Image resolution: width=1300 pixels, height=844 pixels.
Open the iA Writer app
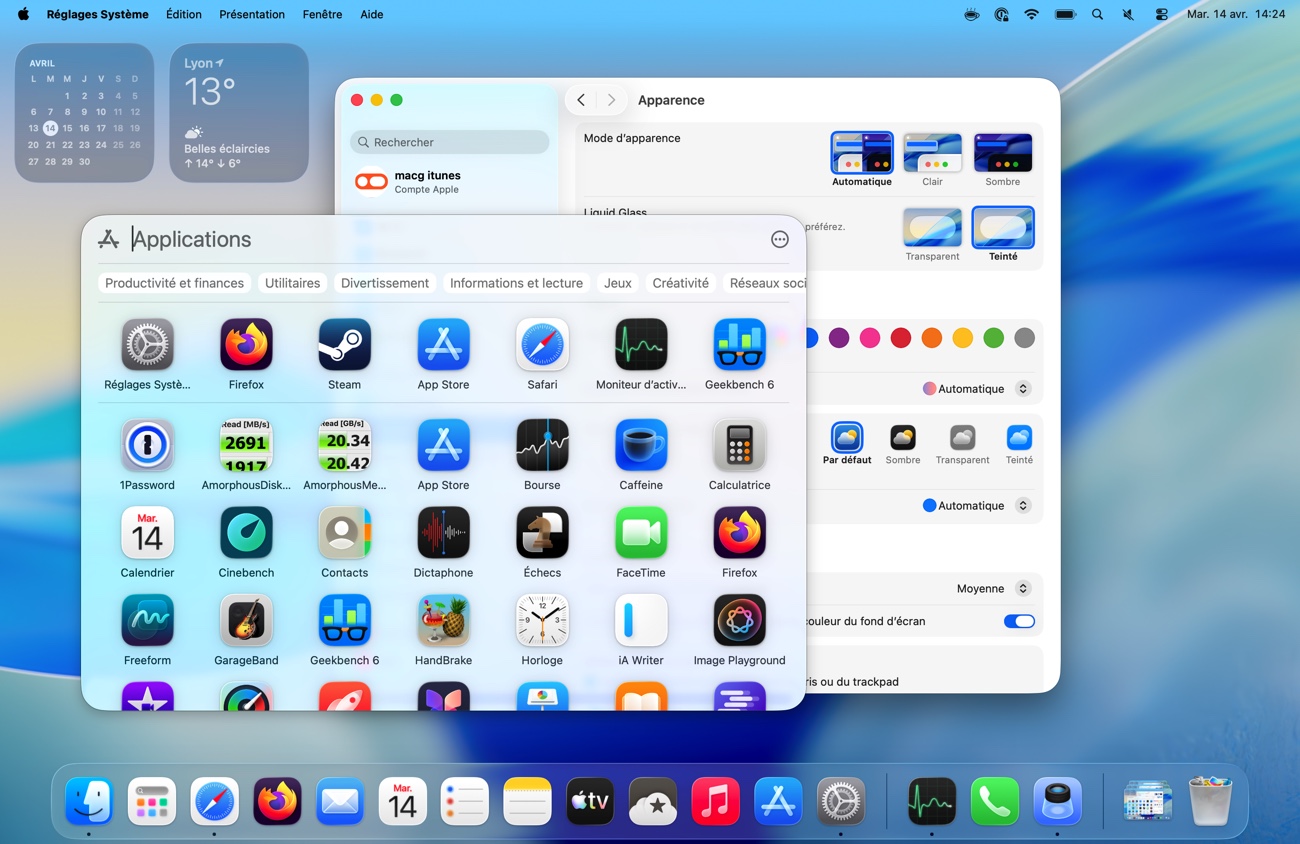640,622
